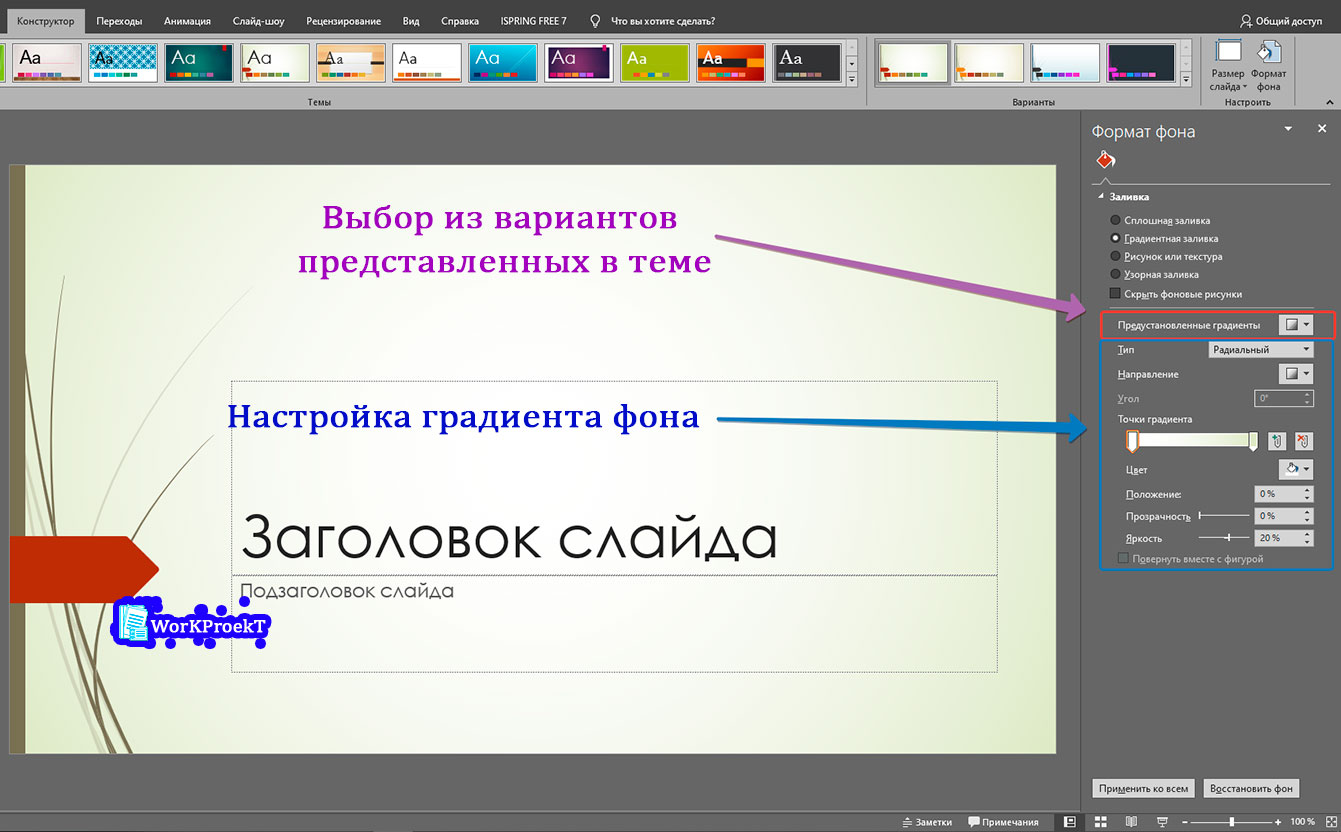Open the Слайд-шоу ribbon tab
Viewport: 1341px width, 832px height.
point(257,20)
